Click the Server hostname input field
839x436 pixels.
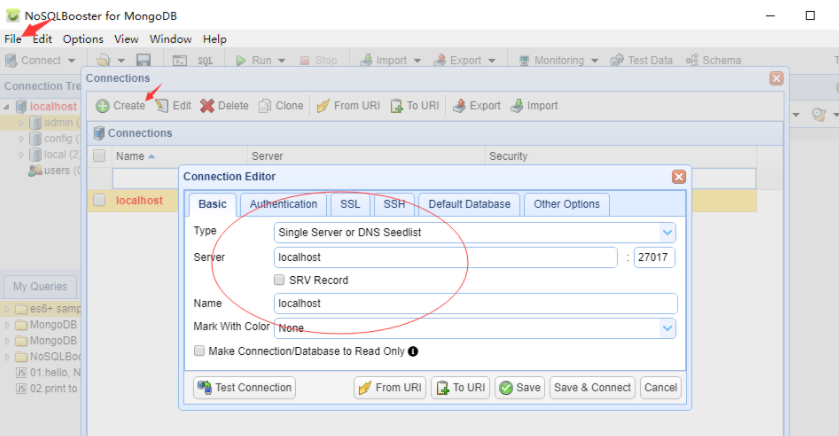(446, 257)
